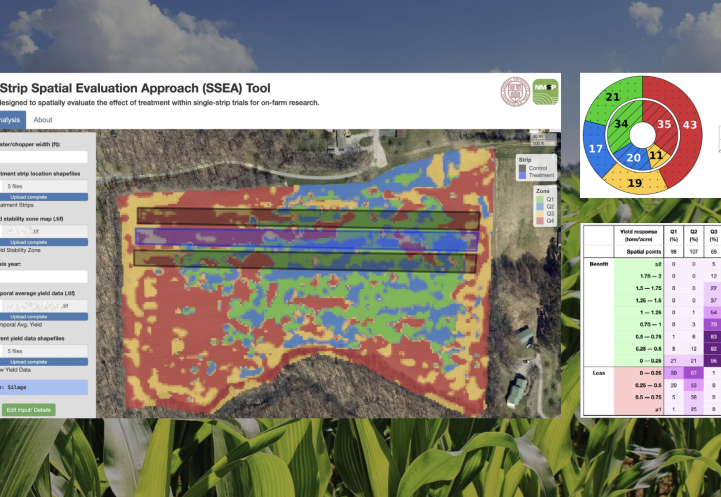Viewport: 721px width, 497px height.
Task: Click the outer yellow donut segment labeled 19
Action: (635, 183)
